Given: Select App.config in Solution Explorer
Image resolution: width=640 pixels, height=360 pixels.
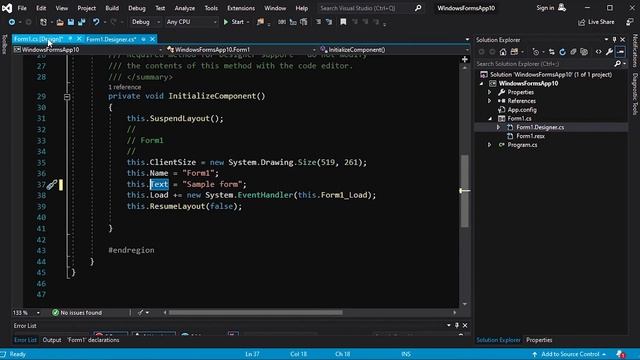Looking at the screenshot, I should pyautogui.click(x=522, y=110).
